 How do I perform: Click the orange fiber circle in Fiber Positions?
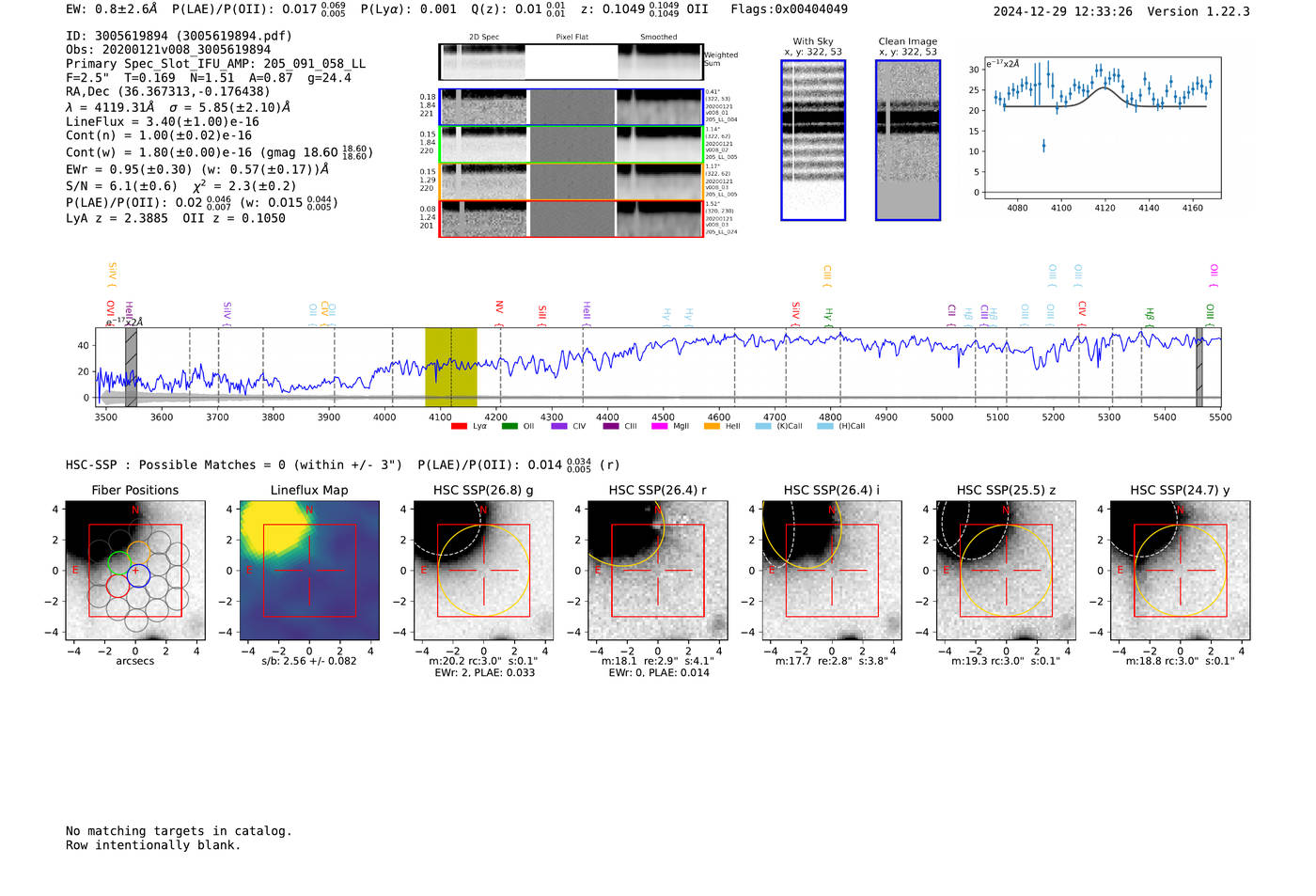[x=138, y=553]
